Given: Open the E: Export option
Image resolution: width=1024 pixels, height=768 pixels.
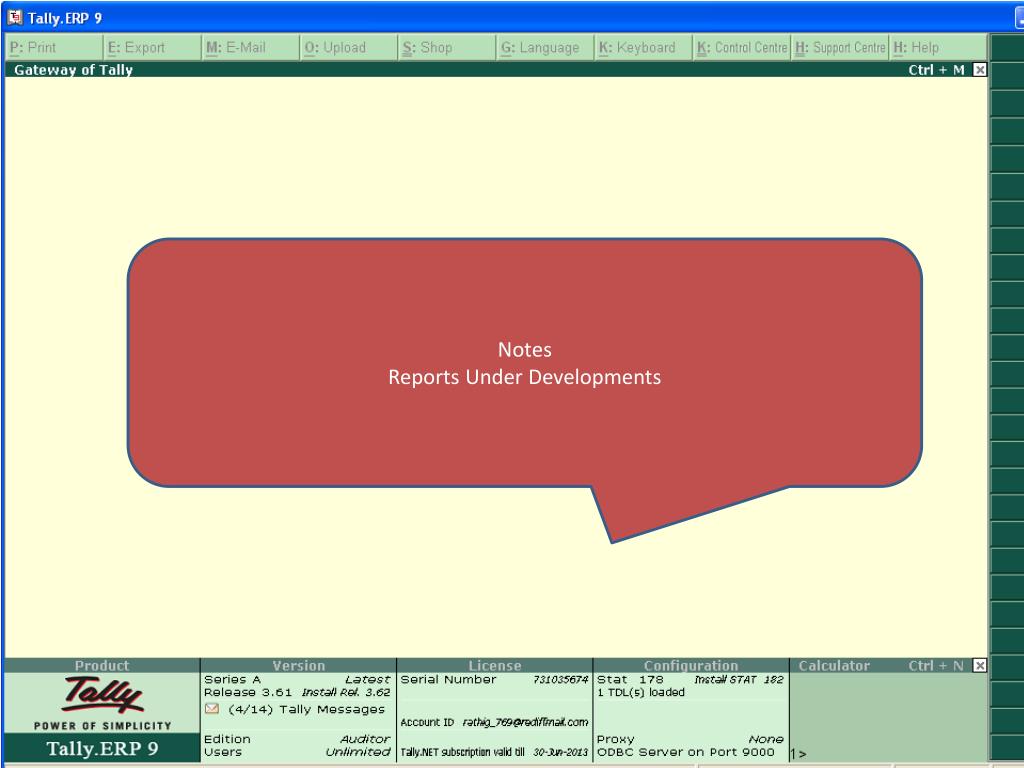Looking at the screenshot, I should pyautogui.click(x=152, y=48).
